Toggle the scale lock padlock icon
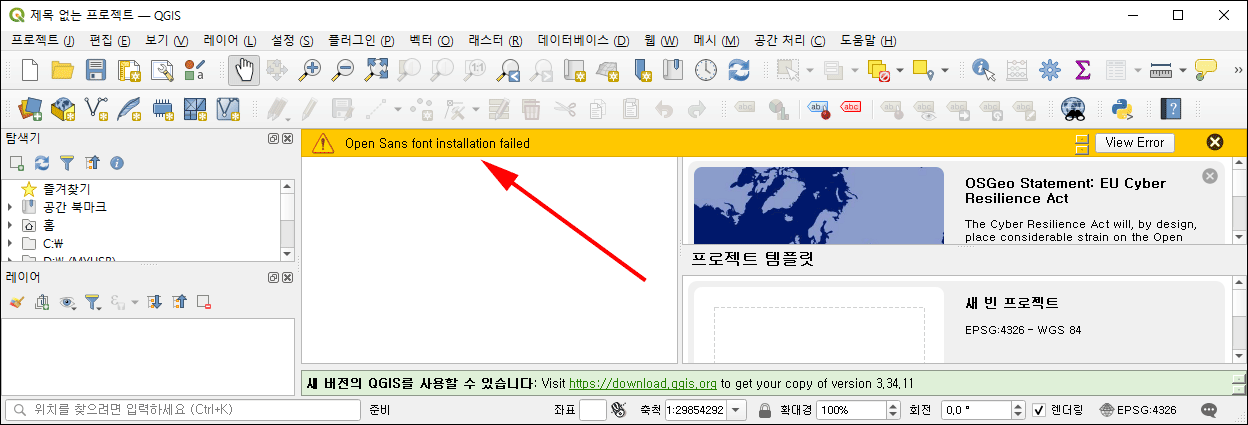The height and width of the screenshot is (425, 1248). click(x=765, y=410)
